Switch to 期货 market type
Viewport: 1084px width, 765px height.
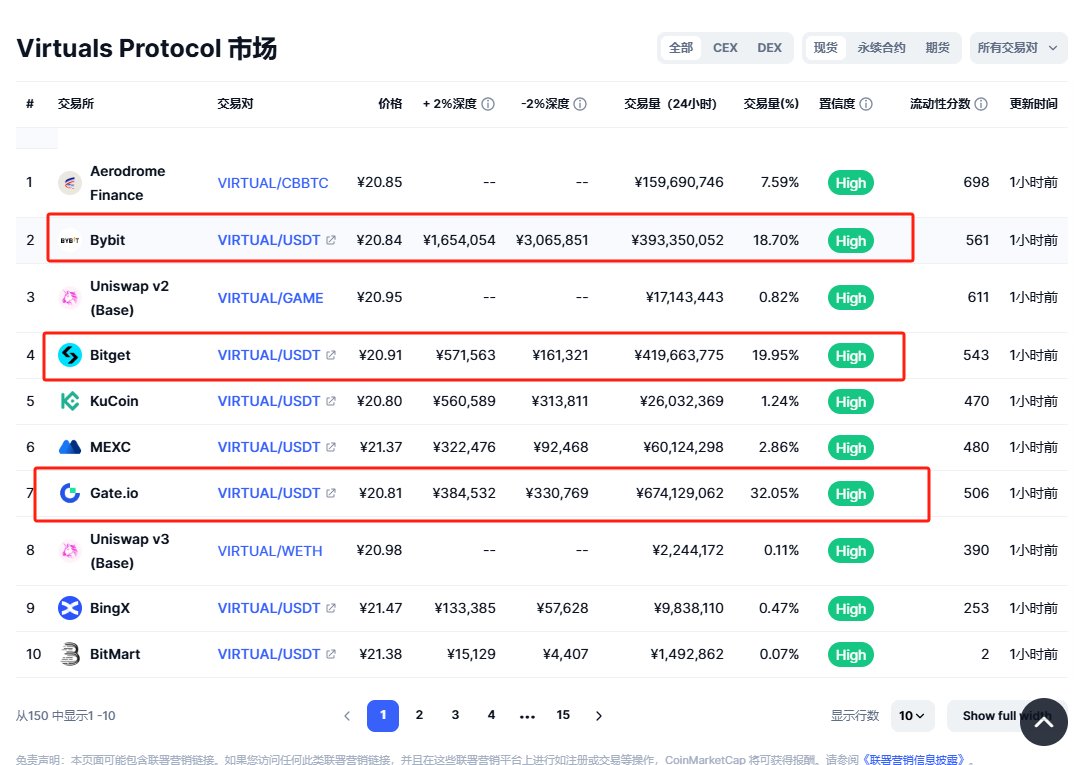(x=937, y=48)
